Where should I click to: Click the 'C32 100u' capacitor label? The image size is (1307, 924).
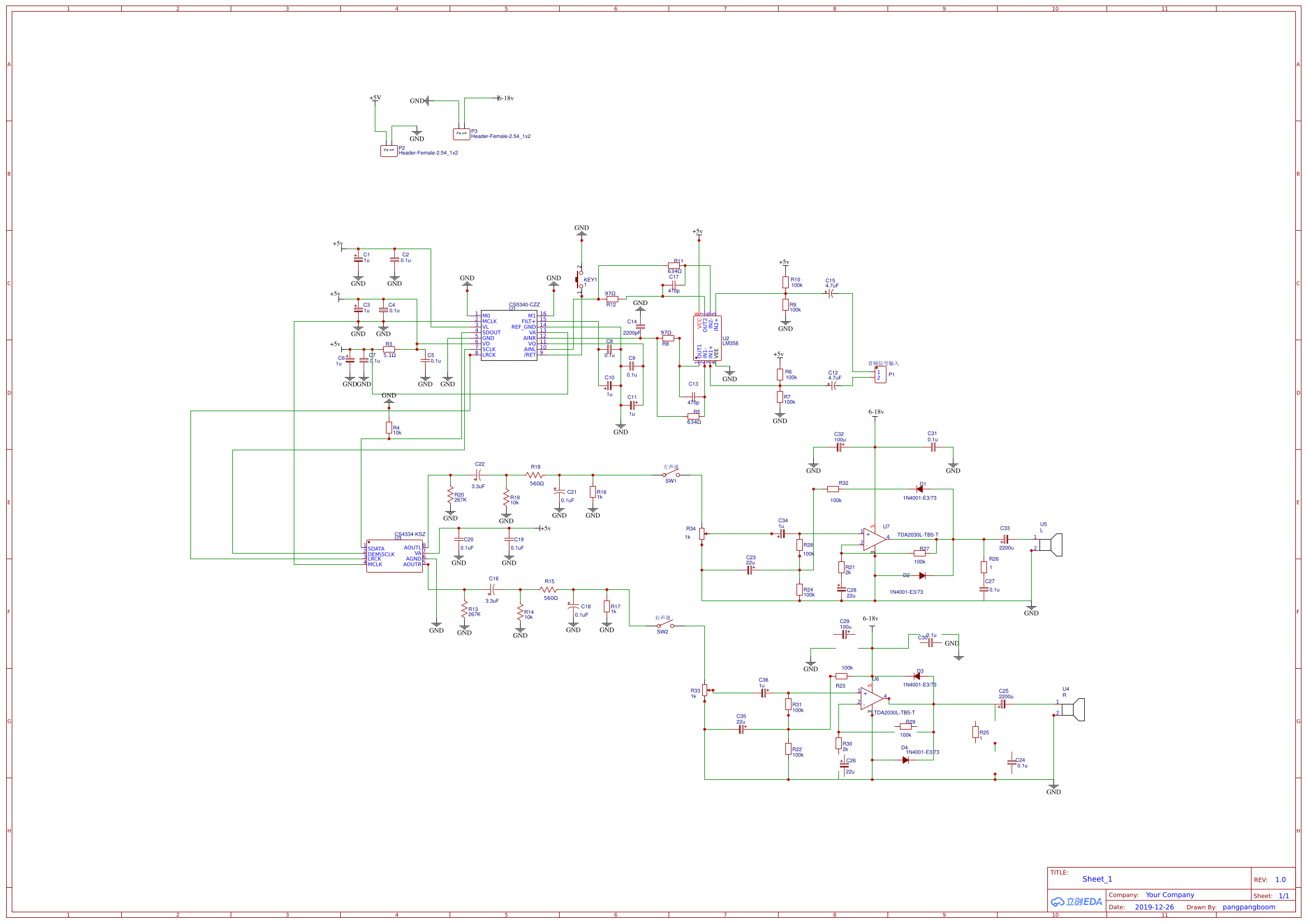tap(839, 437)
